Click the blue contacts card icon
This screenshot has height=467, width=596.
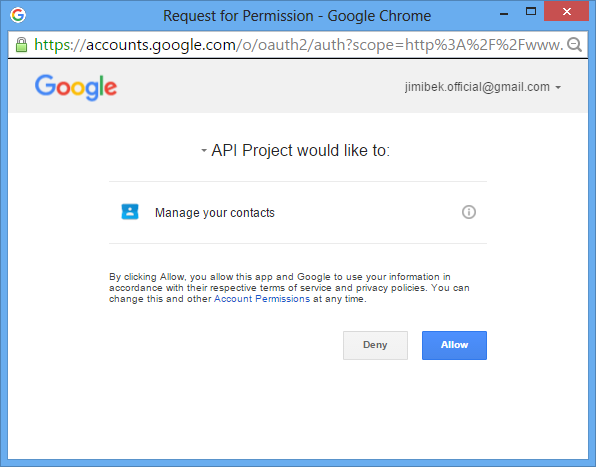coord(130,212)
